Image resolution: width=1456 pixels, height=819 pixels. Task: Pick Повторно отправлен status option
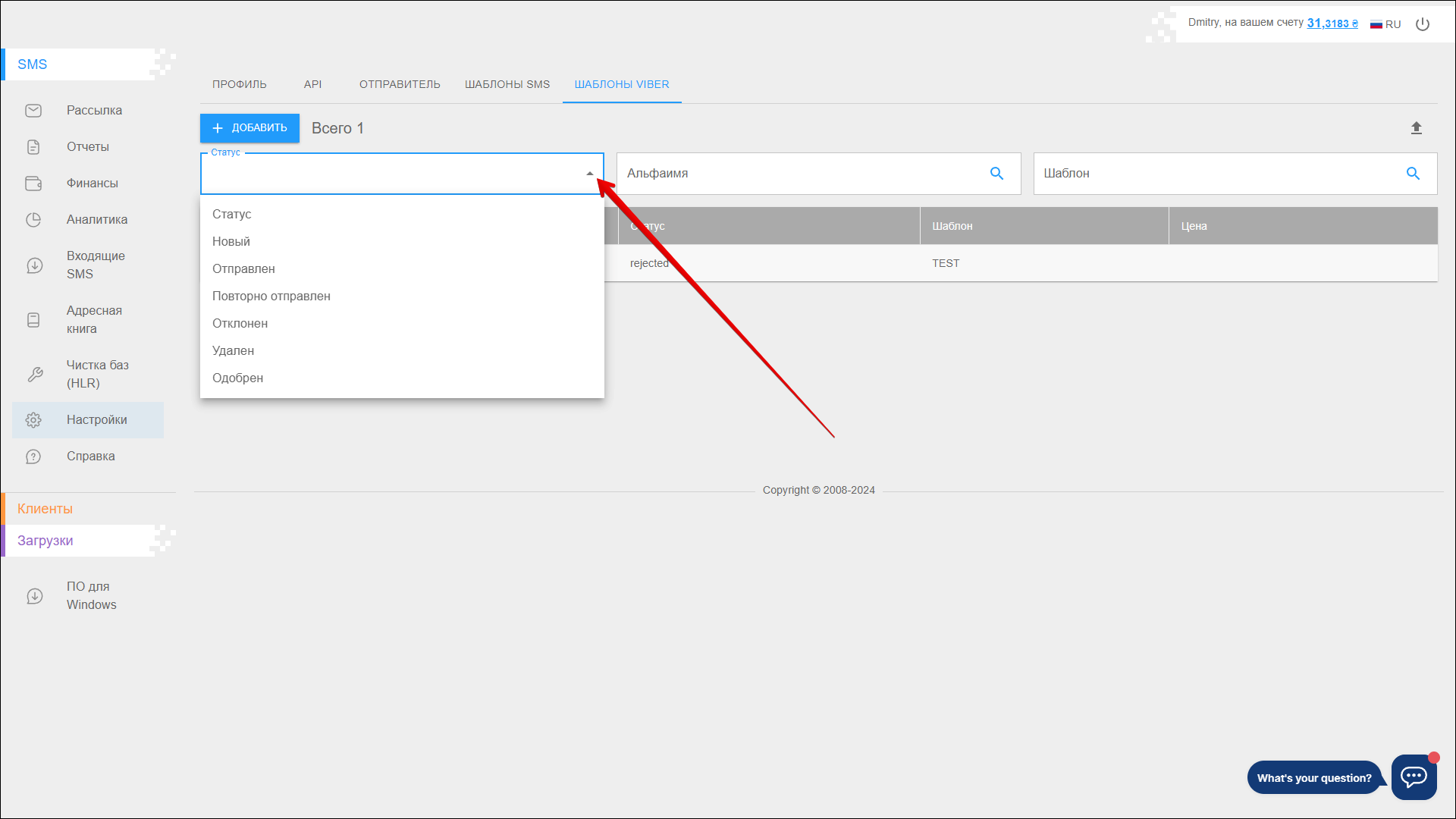[x=271, y=297]
